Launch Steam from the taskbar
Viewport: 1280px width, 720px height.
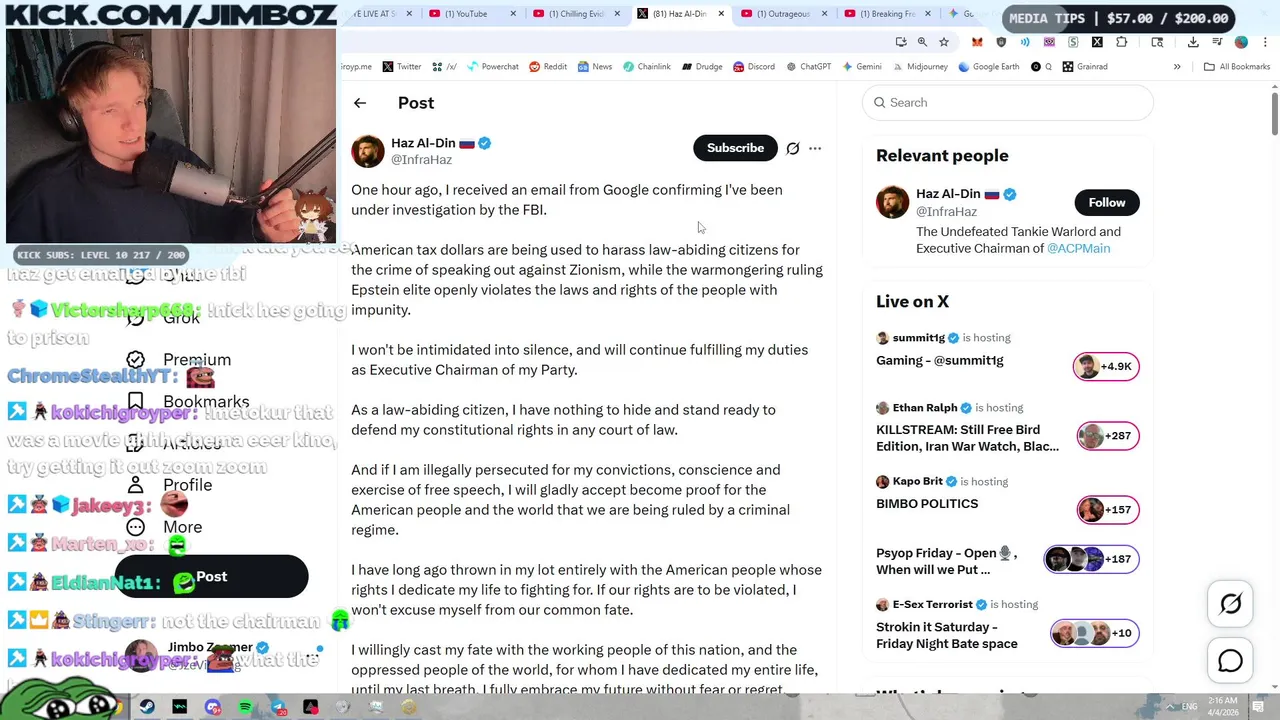pos(147,707)
